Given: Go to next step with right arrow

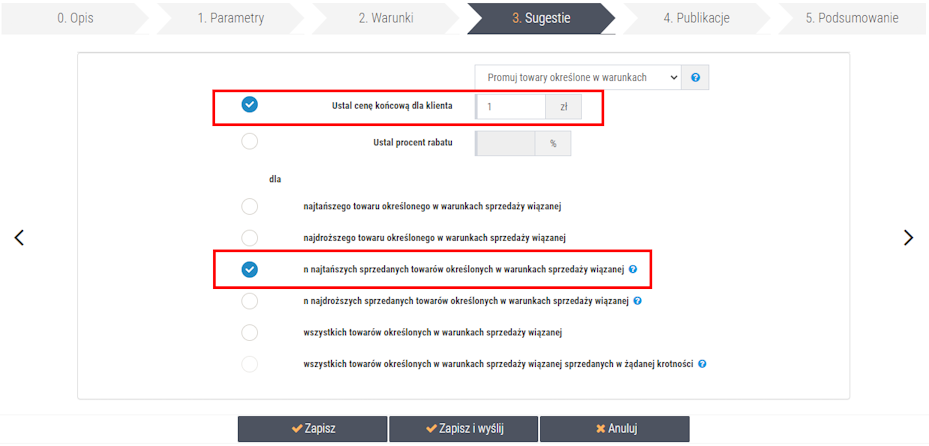Looking at the screenshot, I should [x=908, y=238].
